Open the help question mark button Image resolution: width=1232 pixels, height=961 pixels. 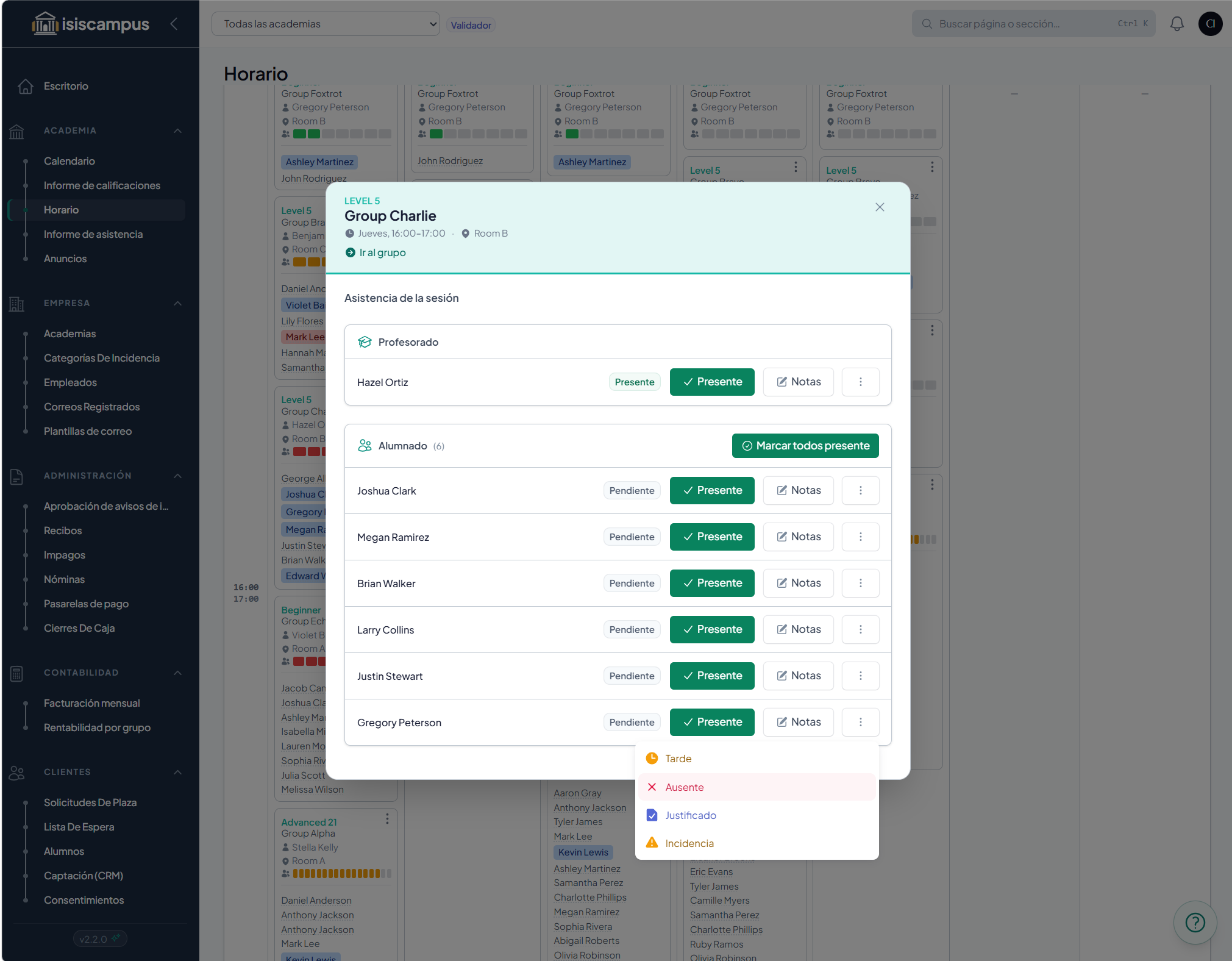1195,923
